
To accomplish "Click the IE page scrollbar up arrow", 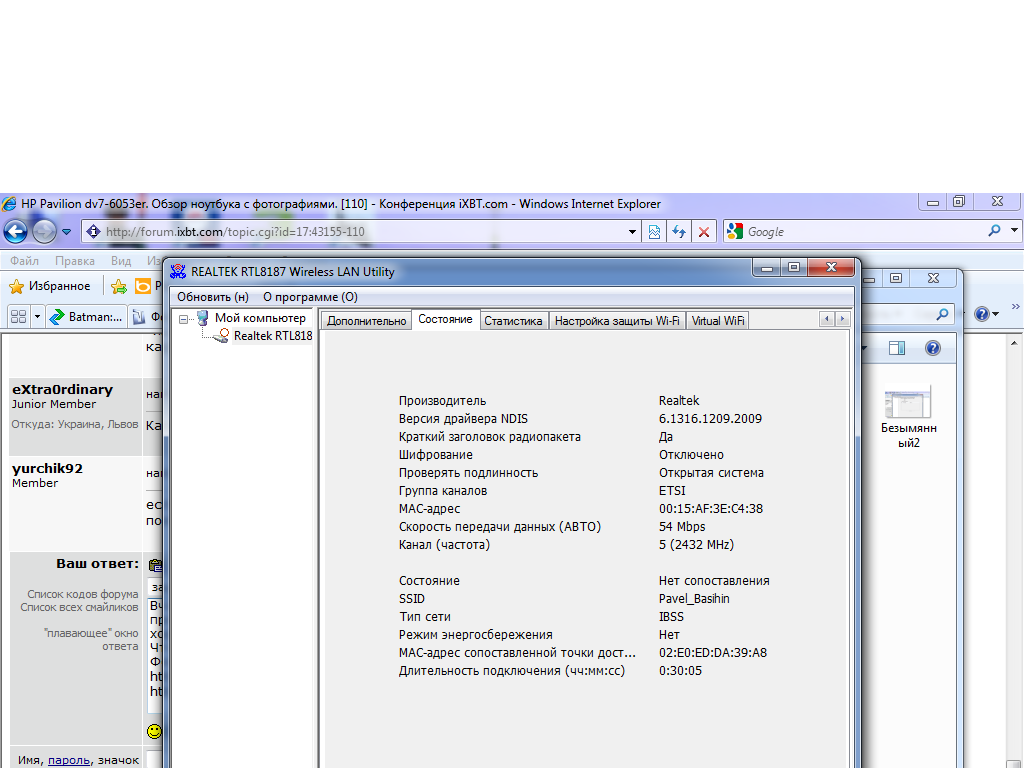I will pos(1014,343).
